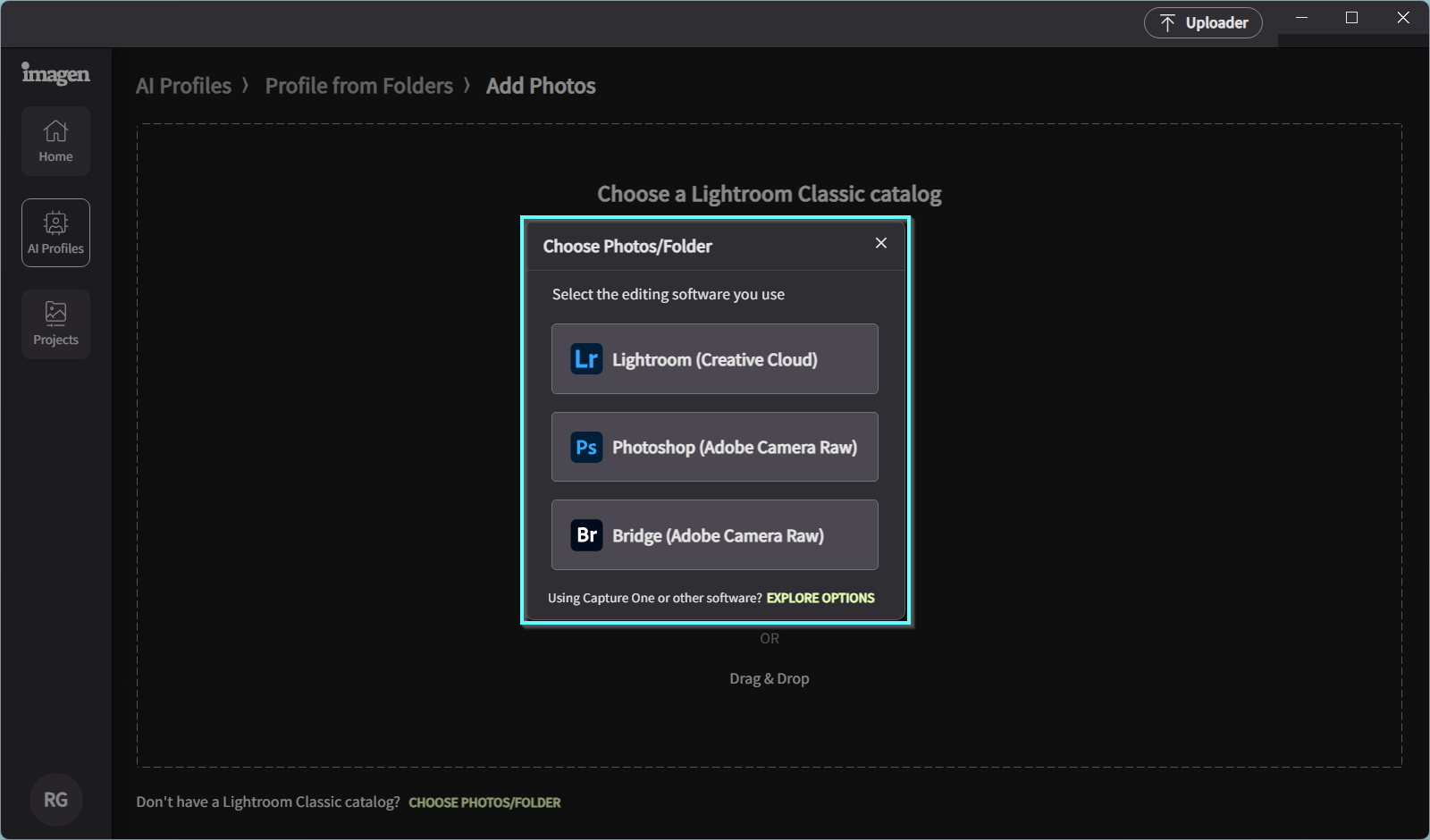Click the Br Bridge icon

point(586,535)
